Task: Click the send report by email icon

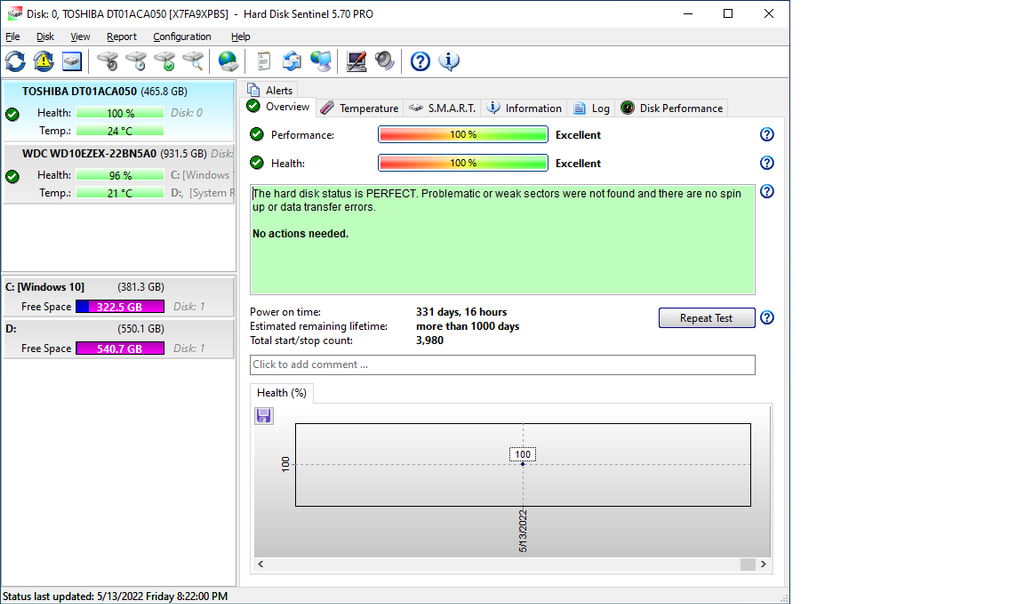Action: (292, 61)
